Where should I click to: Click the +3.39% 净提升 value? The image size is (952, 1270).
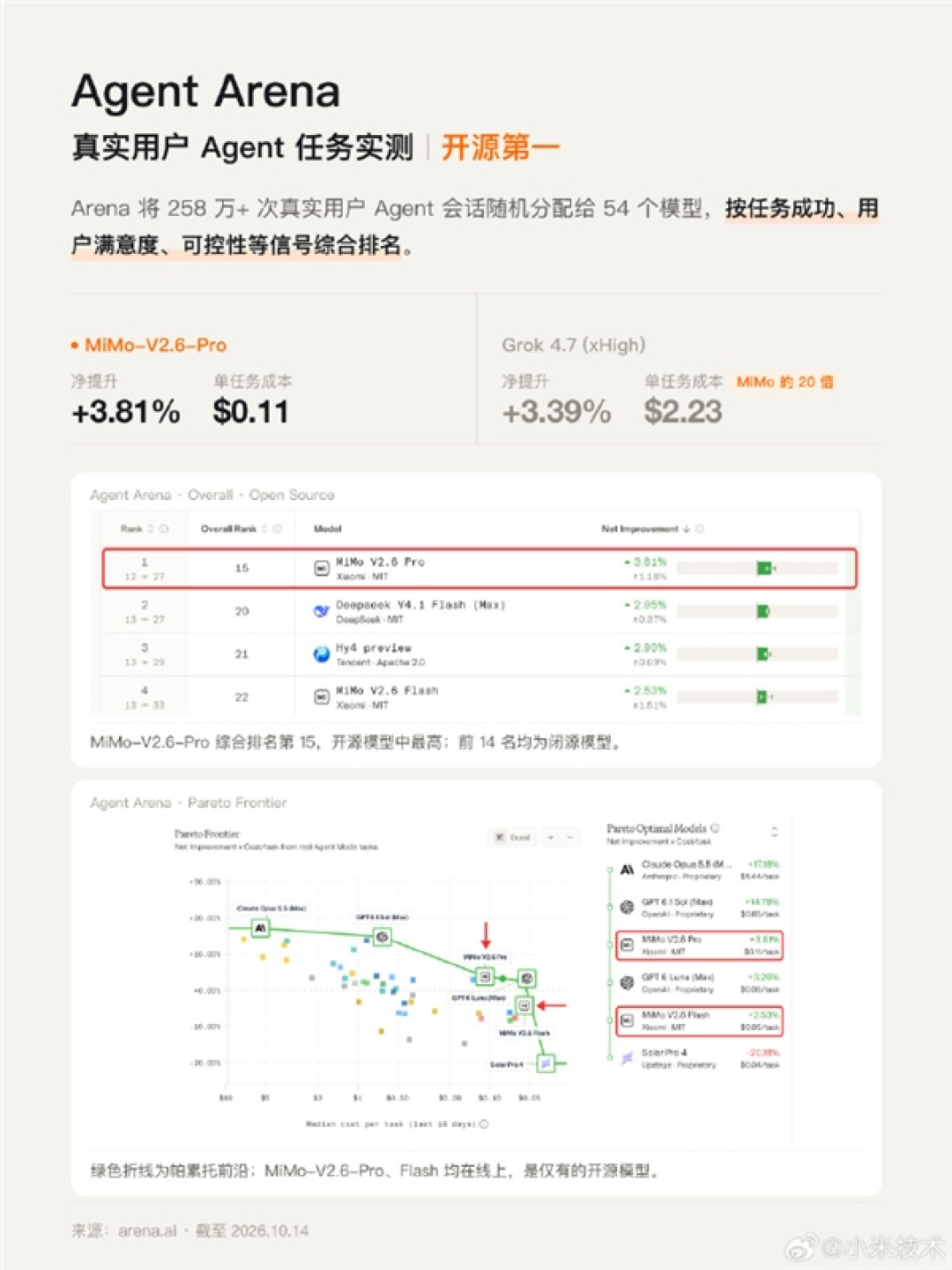click(556, 412)
